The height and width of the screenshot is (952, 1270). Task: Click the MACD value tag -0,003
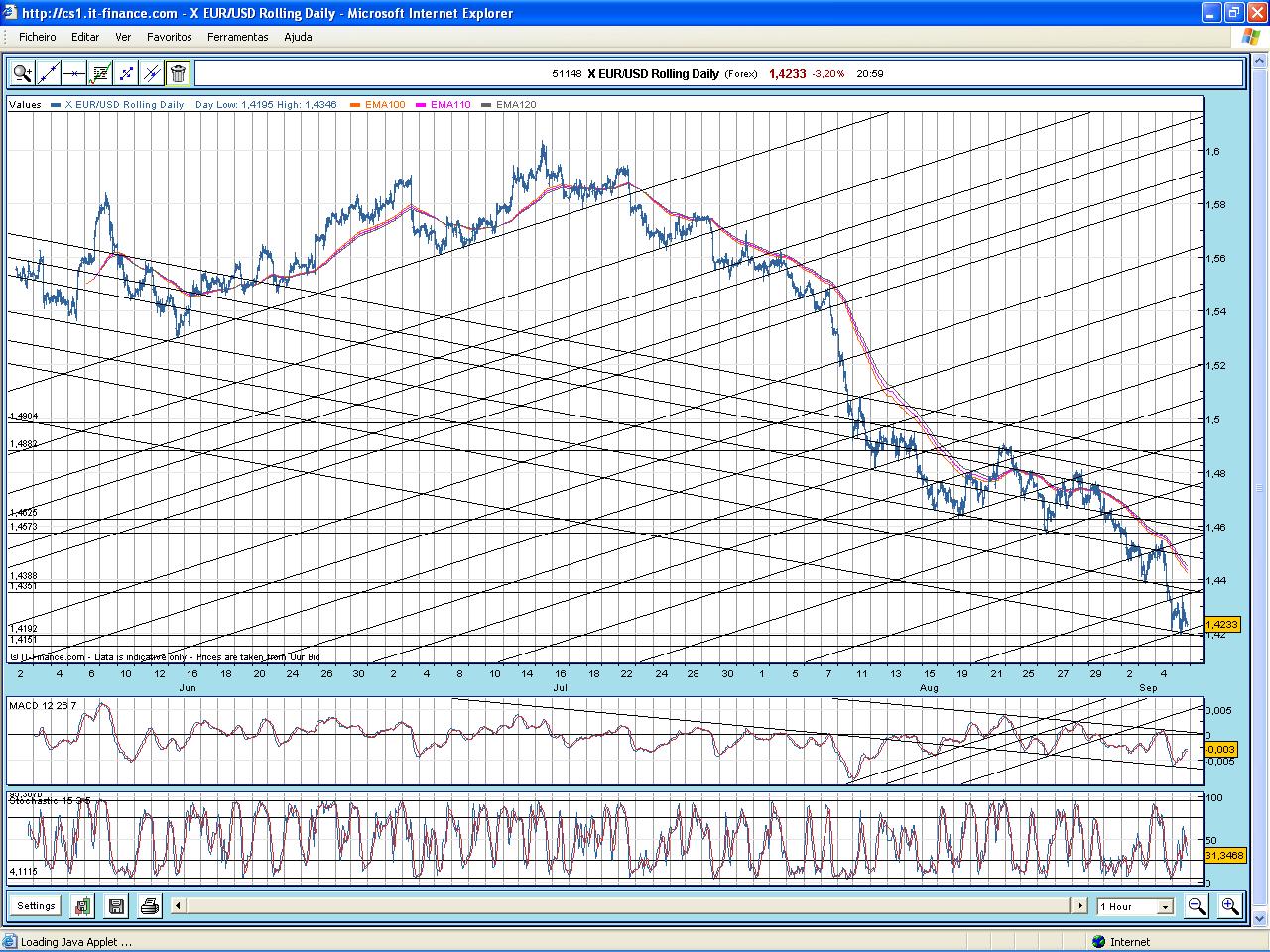1219,750
